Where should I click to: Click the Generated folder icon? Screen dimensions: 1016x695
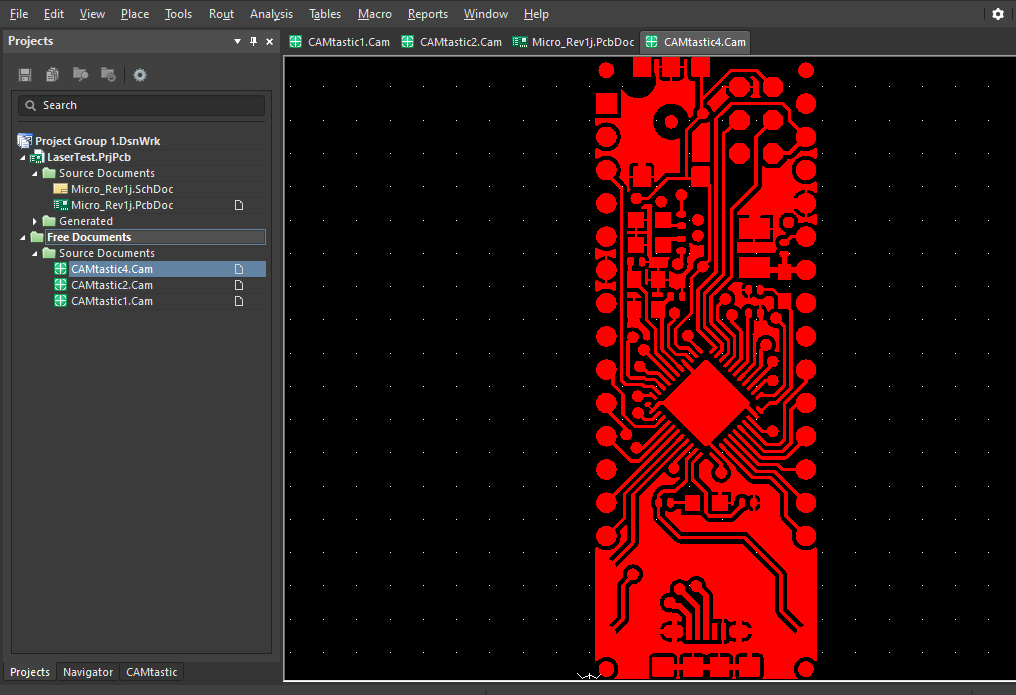pyautogui.click(x=49, y=221)
